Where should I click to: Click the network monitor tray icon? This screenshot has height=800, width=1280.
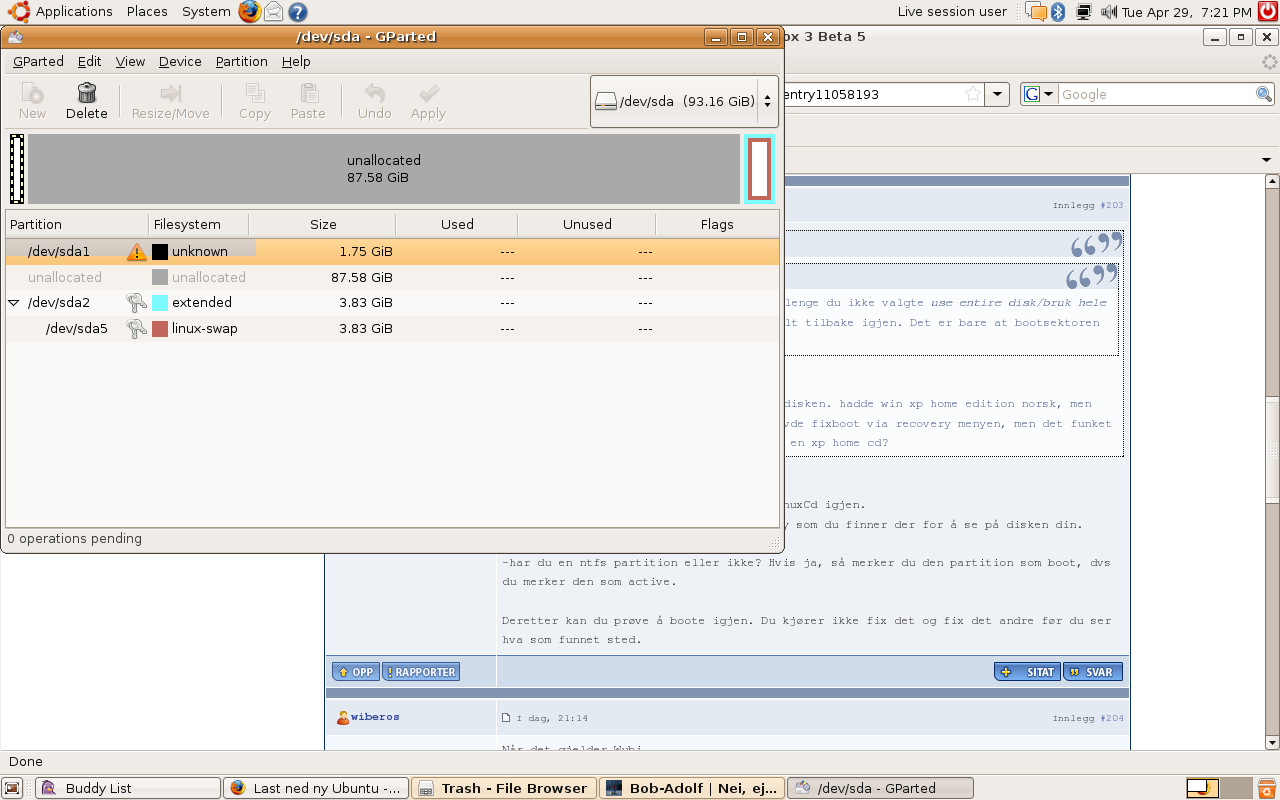pos(1084,12)
